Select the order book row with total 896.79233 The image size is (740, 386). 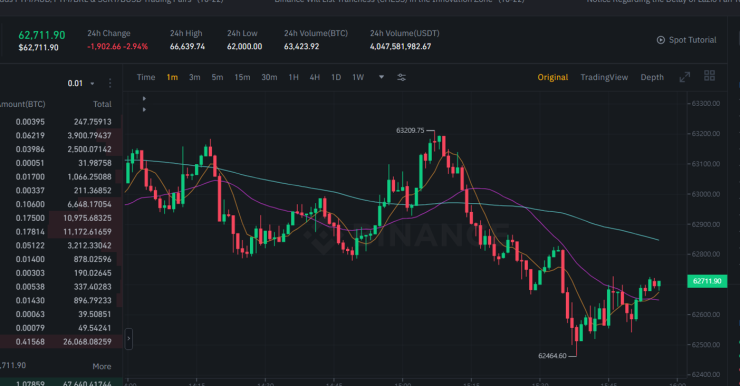[x=61, y=300]
